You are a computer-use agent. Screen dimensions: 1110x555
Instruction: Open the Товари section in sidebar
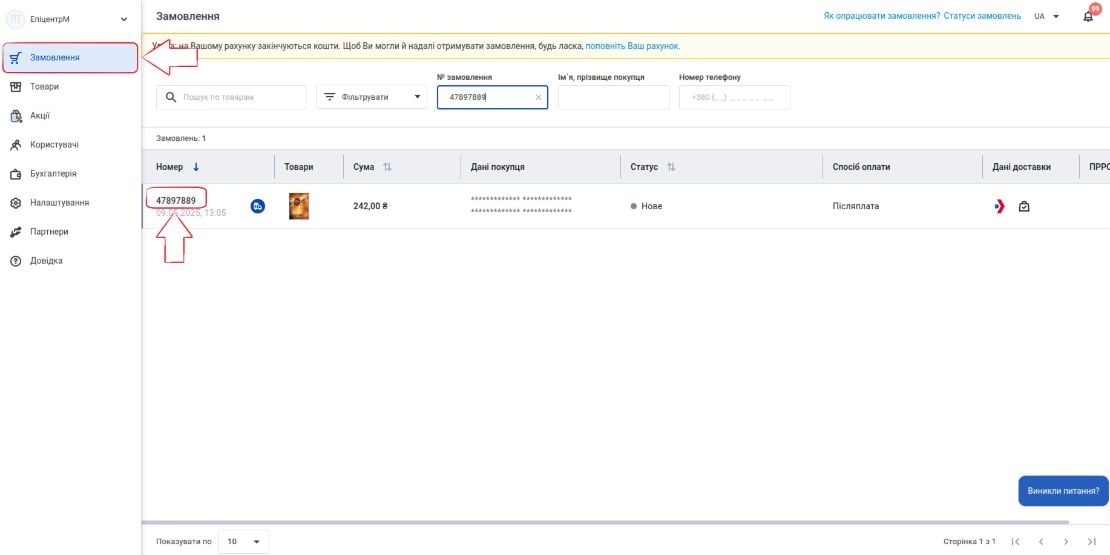click(44, 86)
